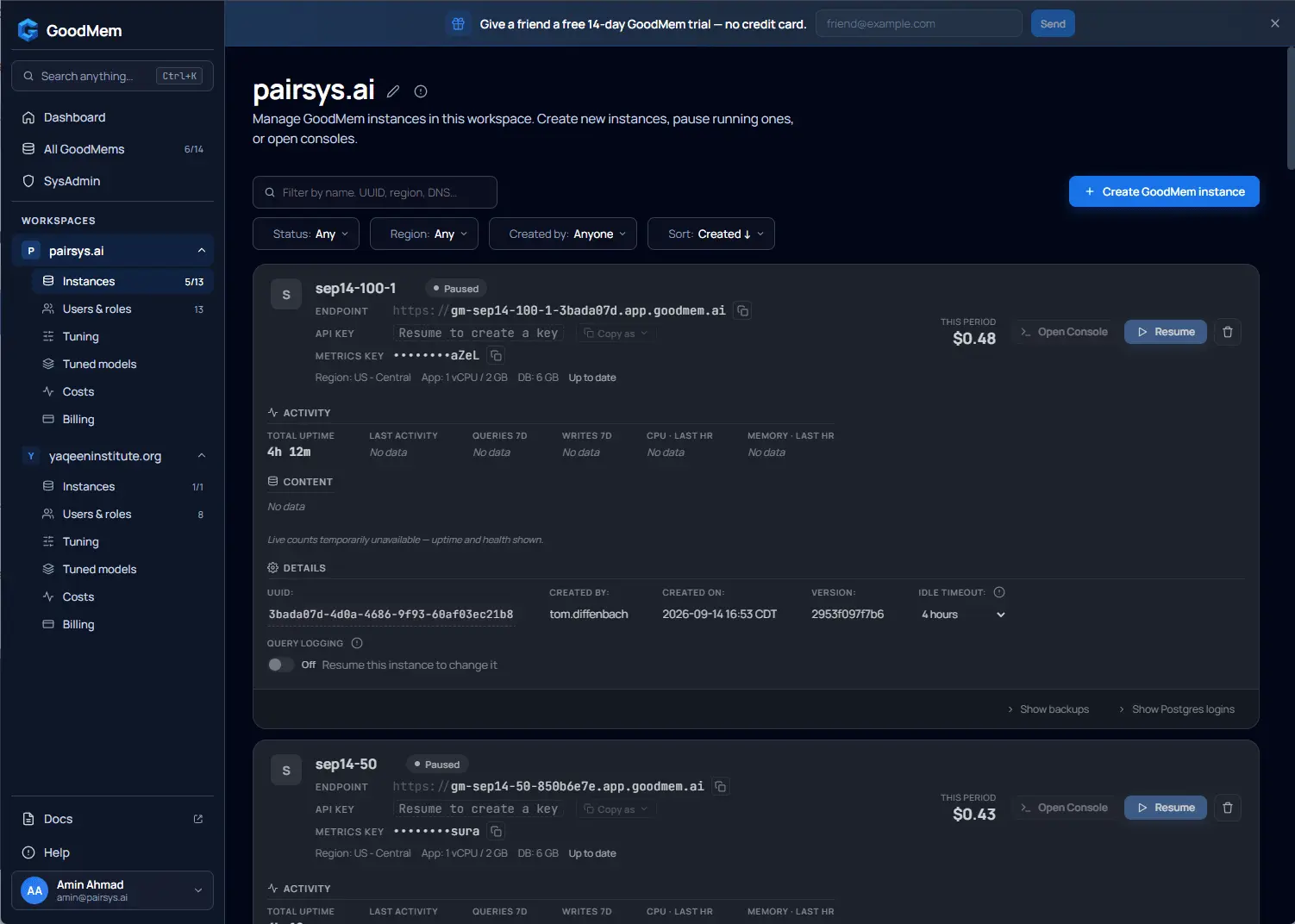Open Docs external link
This screenshot has height=924, width=1295.
point(113,819)
